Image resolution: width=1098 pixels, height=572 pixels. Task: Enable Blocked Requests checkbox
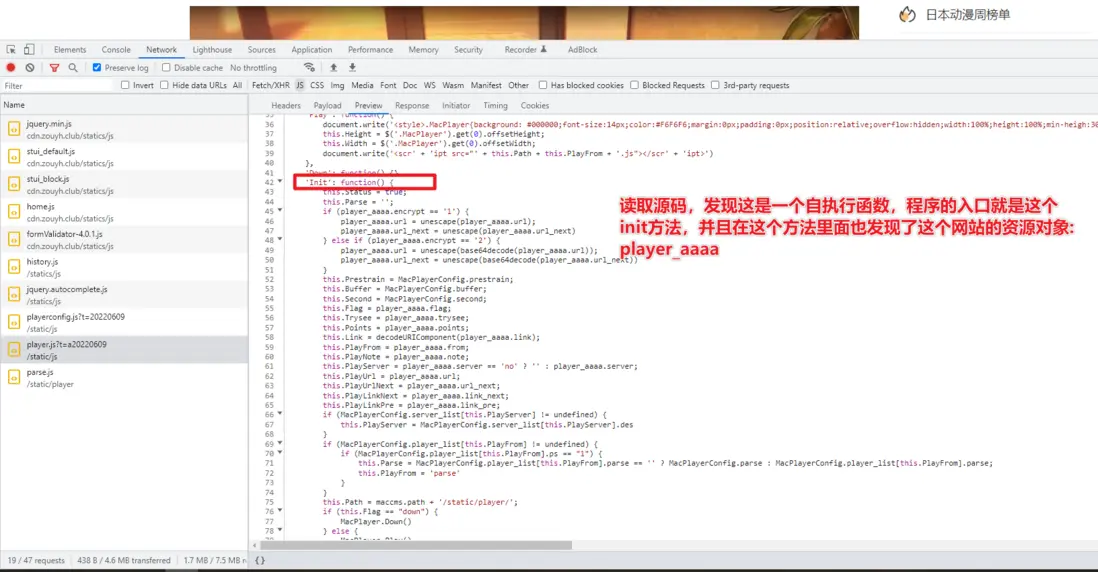[x=634, y=85]
